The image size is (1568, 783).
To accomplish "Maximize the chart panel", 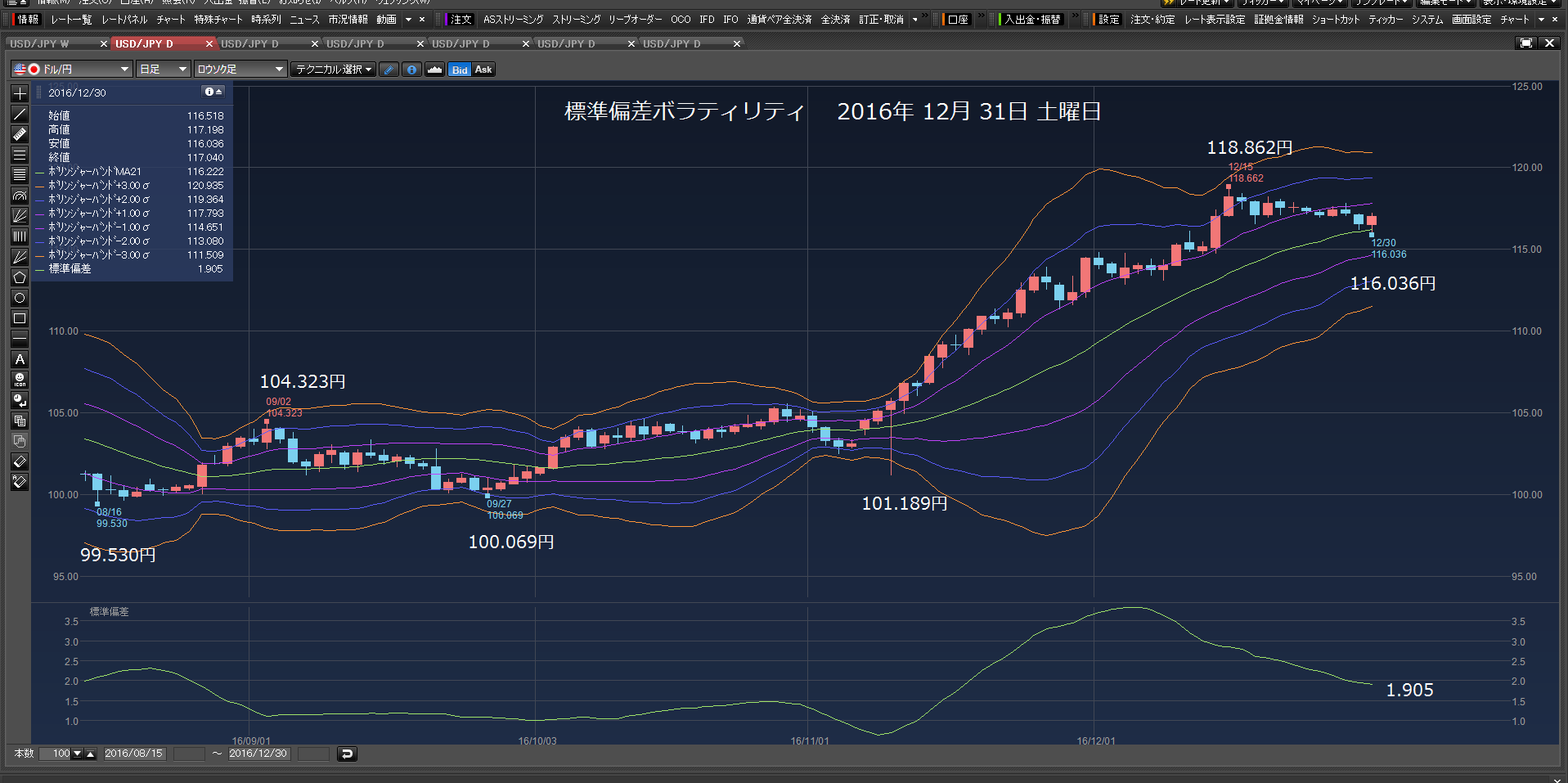I will pos(1525,43).
